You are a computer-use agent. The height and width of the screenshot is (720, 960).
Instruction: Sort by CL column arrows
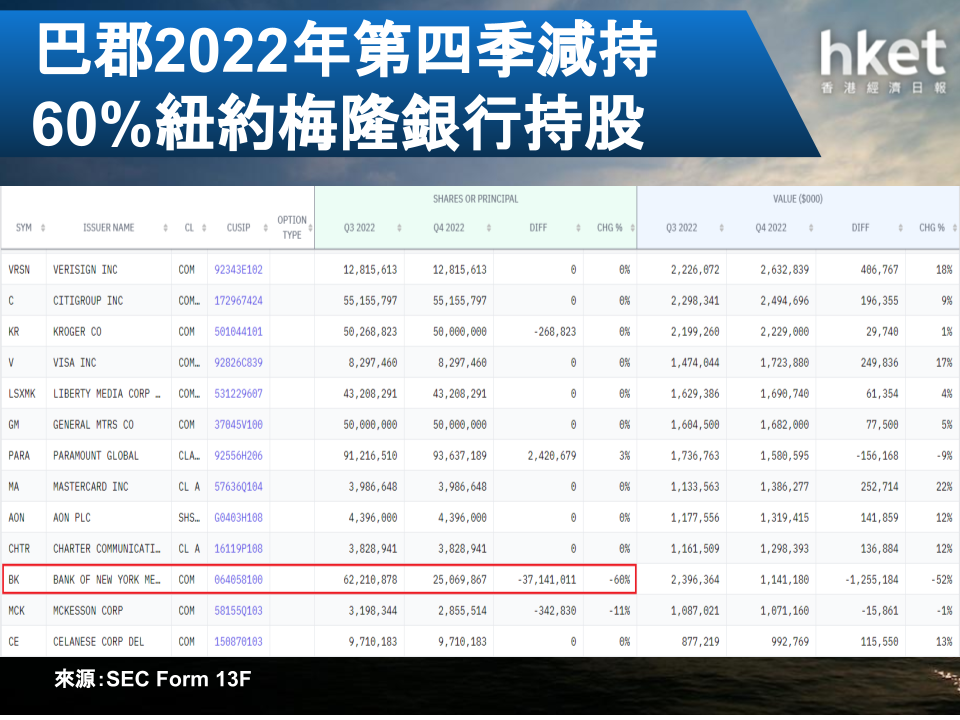[x=204, y=228]
